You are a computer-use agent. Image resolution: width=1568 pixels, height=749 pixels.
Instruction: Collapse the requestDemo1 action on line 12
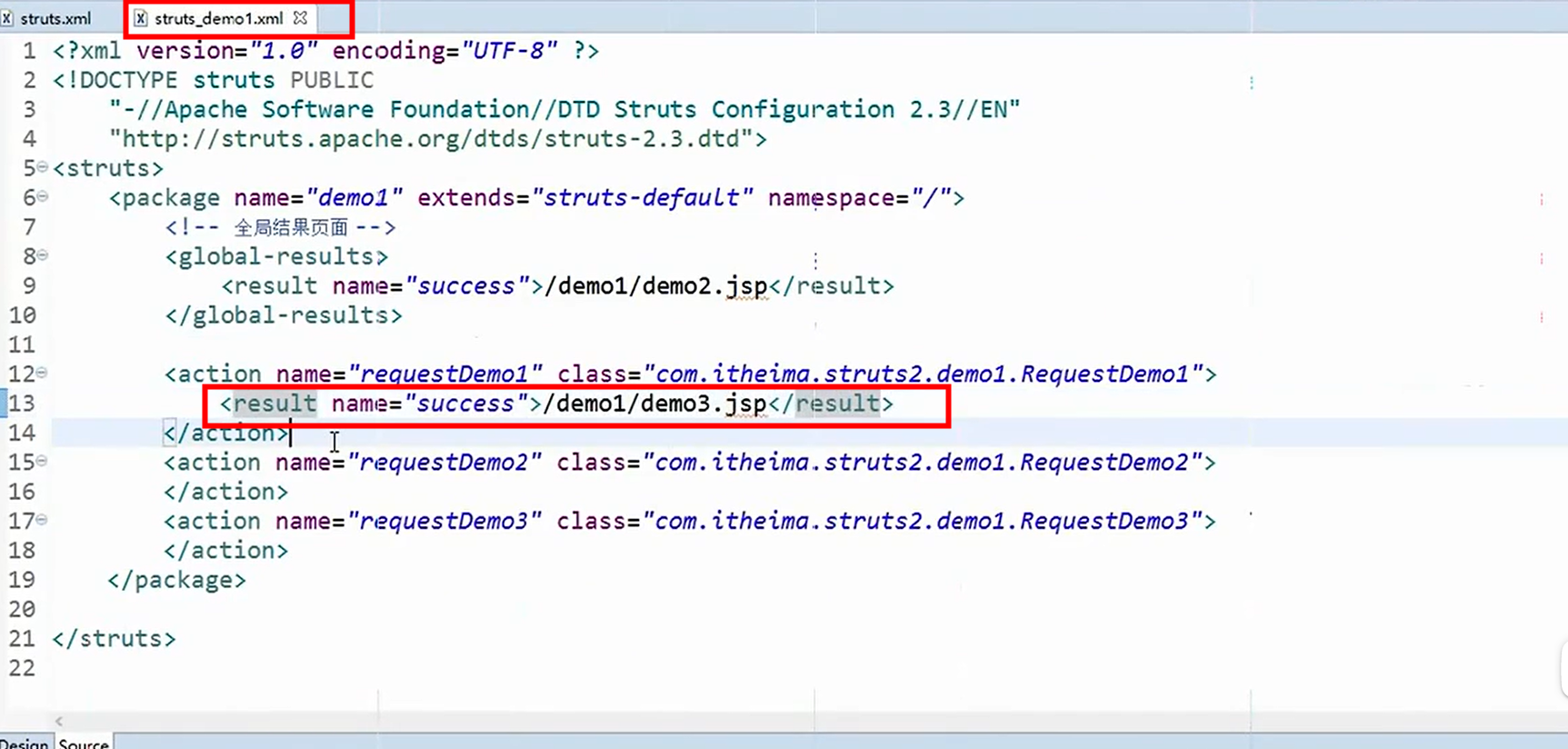43,373
